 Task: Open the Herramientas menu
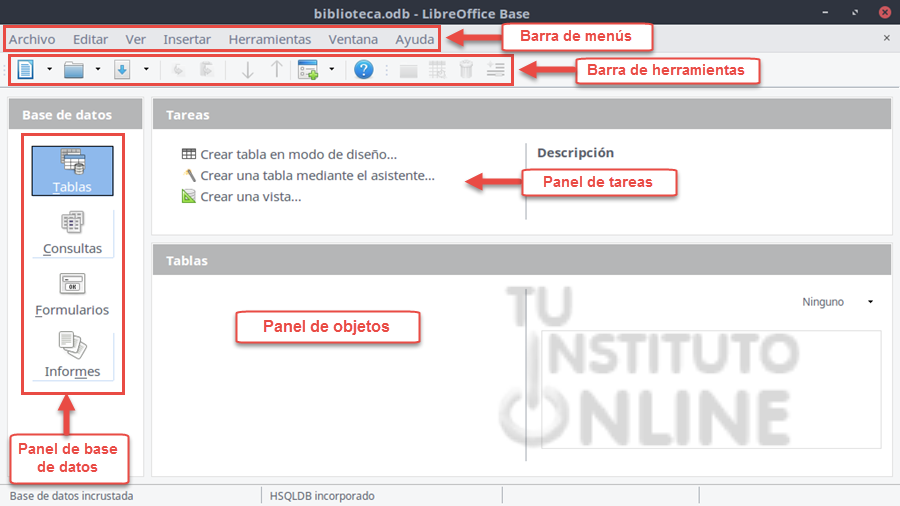[x=270, y=40]
